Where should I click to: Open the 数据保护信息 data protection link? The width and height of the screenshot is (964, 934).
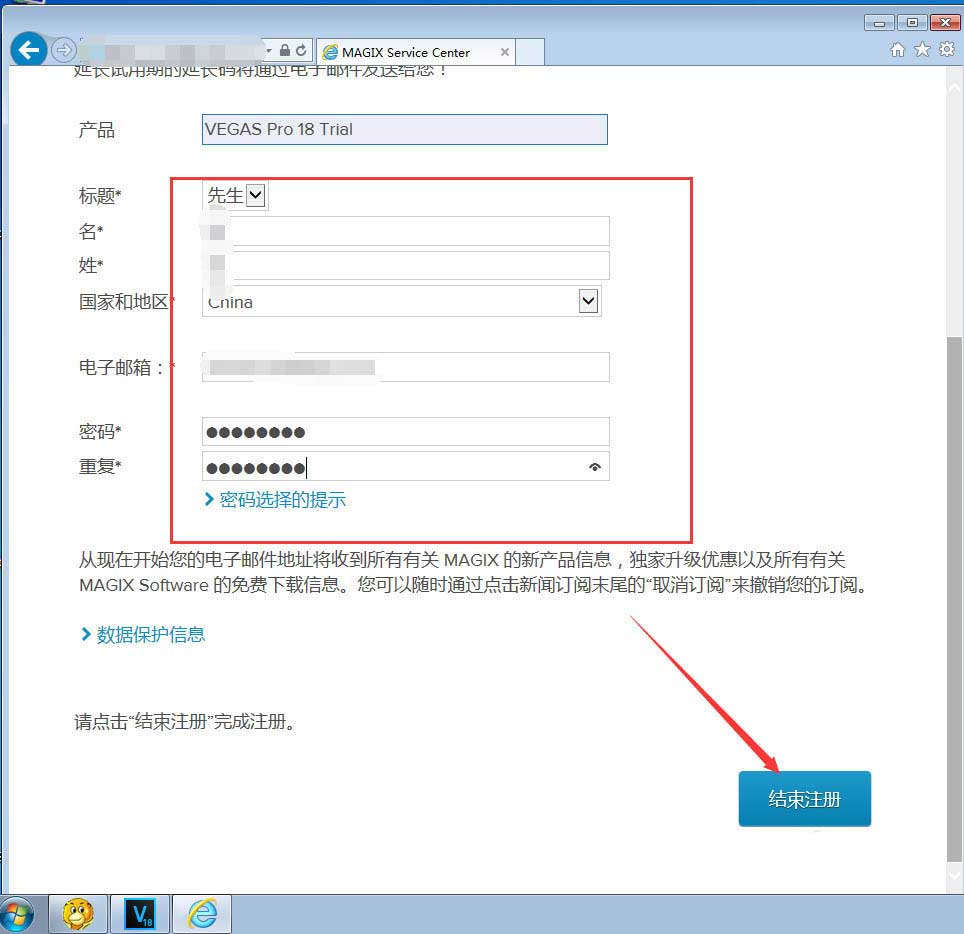[143, 635]
